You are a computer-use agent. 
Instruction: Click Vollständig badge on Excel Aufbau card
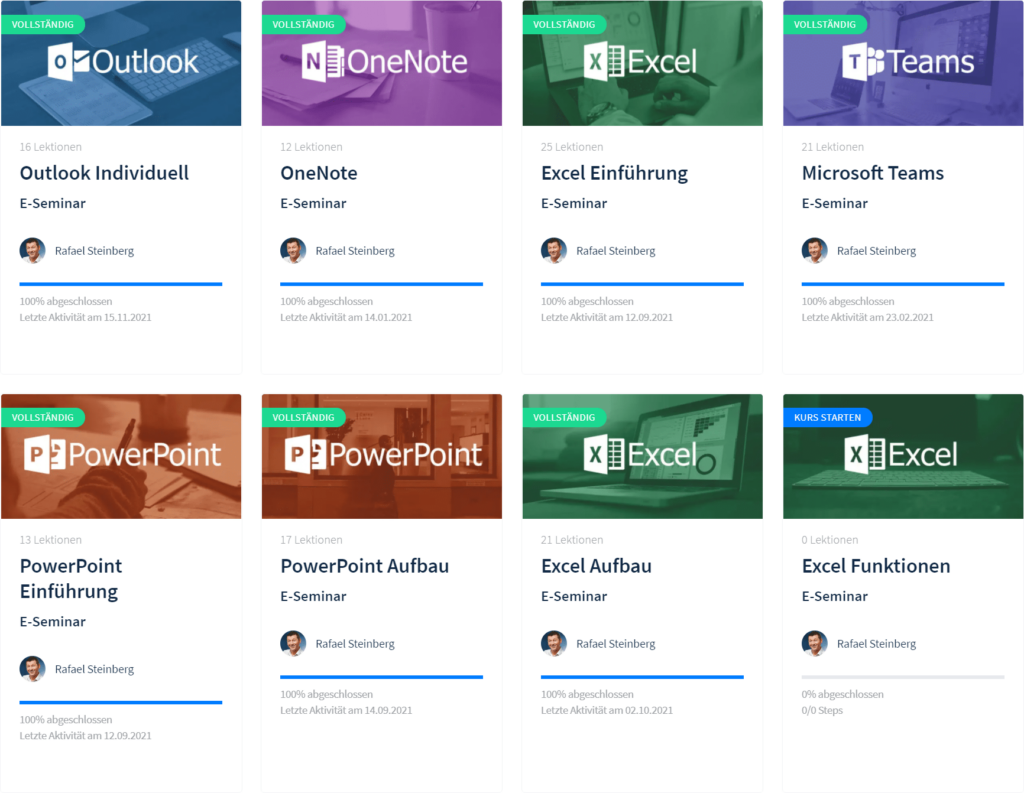[564, 417]
